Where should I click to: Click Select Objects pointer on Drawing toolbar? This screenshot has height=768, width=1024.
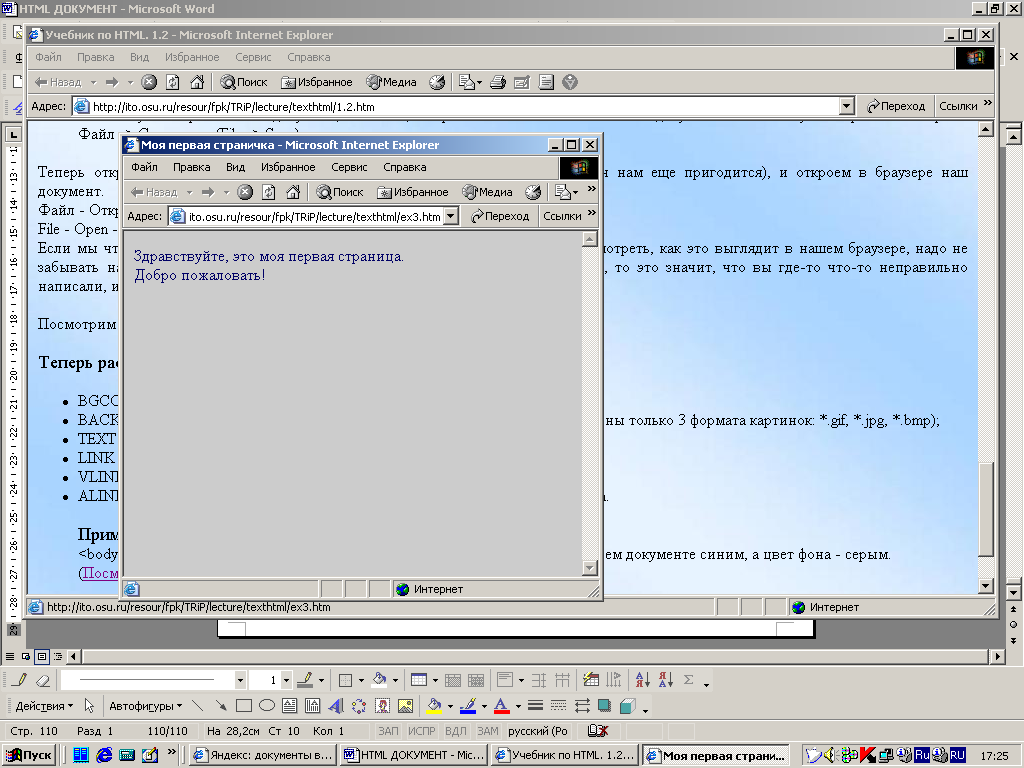89,706
